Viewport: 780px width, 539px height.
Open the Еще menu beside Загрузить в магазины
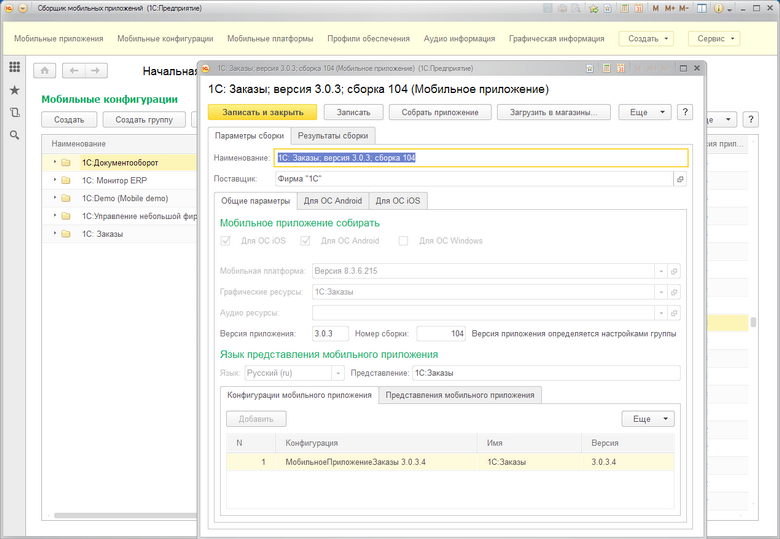[x=645, y=112]
